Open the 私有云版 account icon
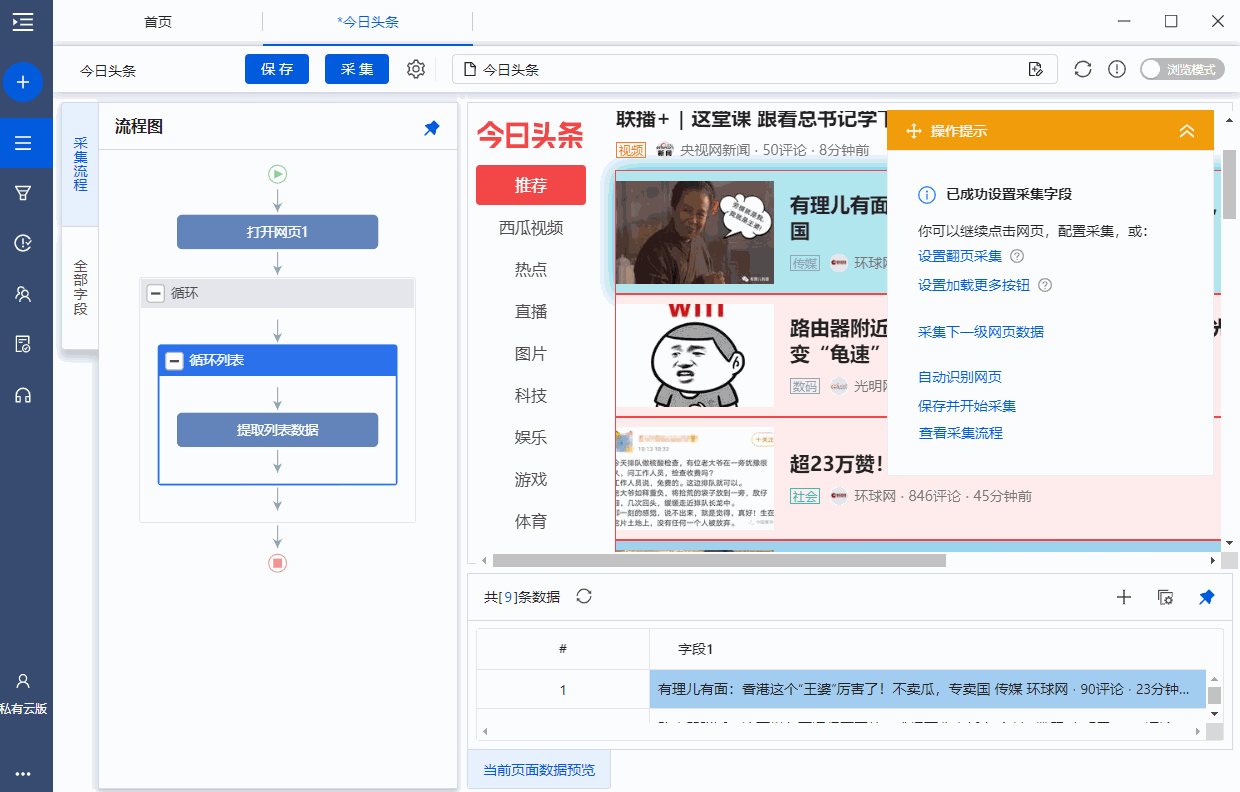The width and height of the screenshot is (1240, 792). (23, 681)
